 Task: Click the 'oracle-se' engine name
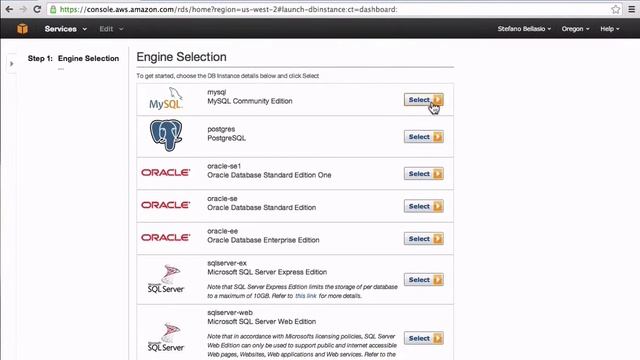tap(222, 198)
